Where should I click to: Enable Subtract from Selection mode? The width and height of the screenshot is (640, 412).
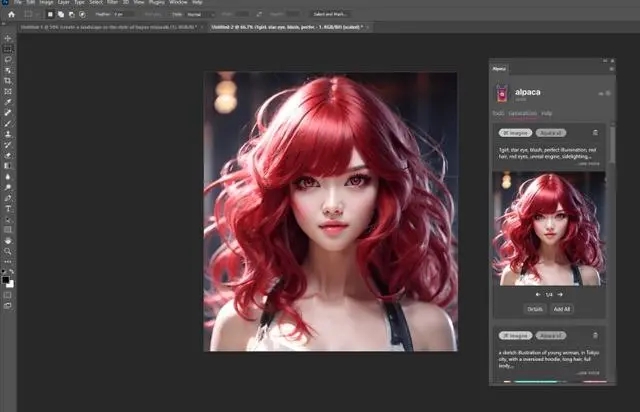pos(71,14)
